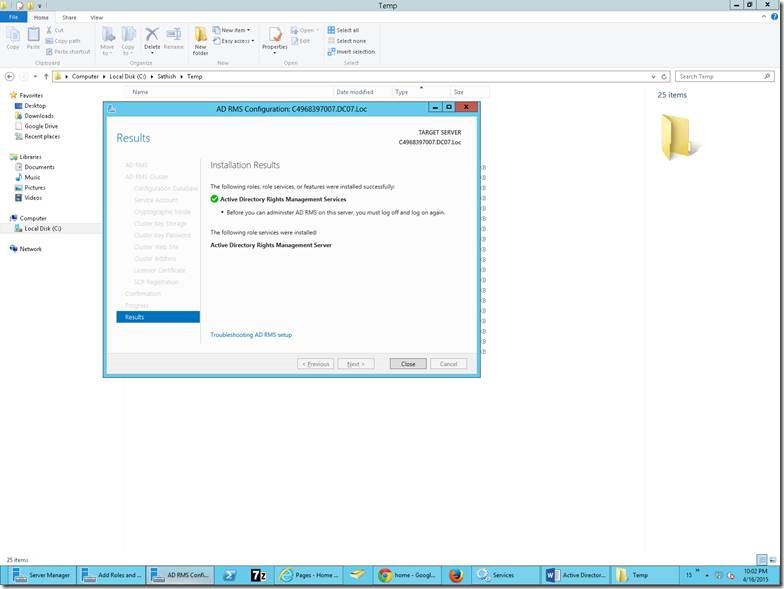
Task: Collapse the ribbon with the chevron
Action: (764, 16)
